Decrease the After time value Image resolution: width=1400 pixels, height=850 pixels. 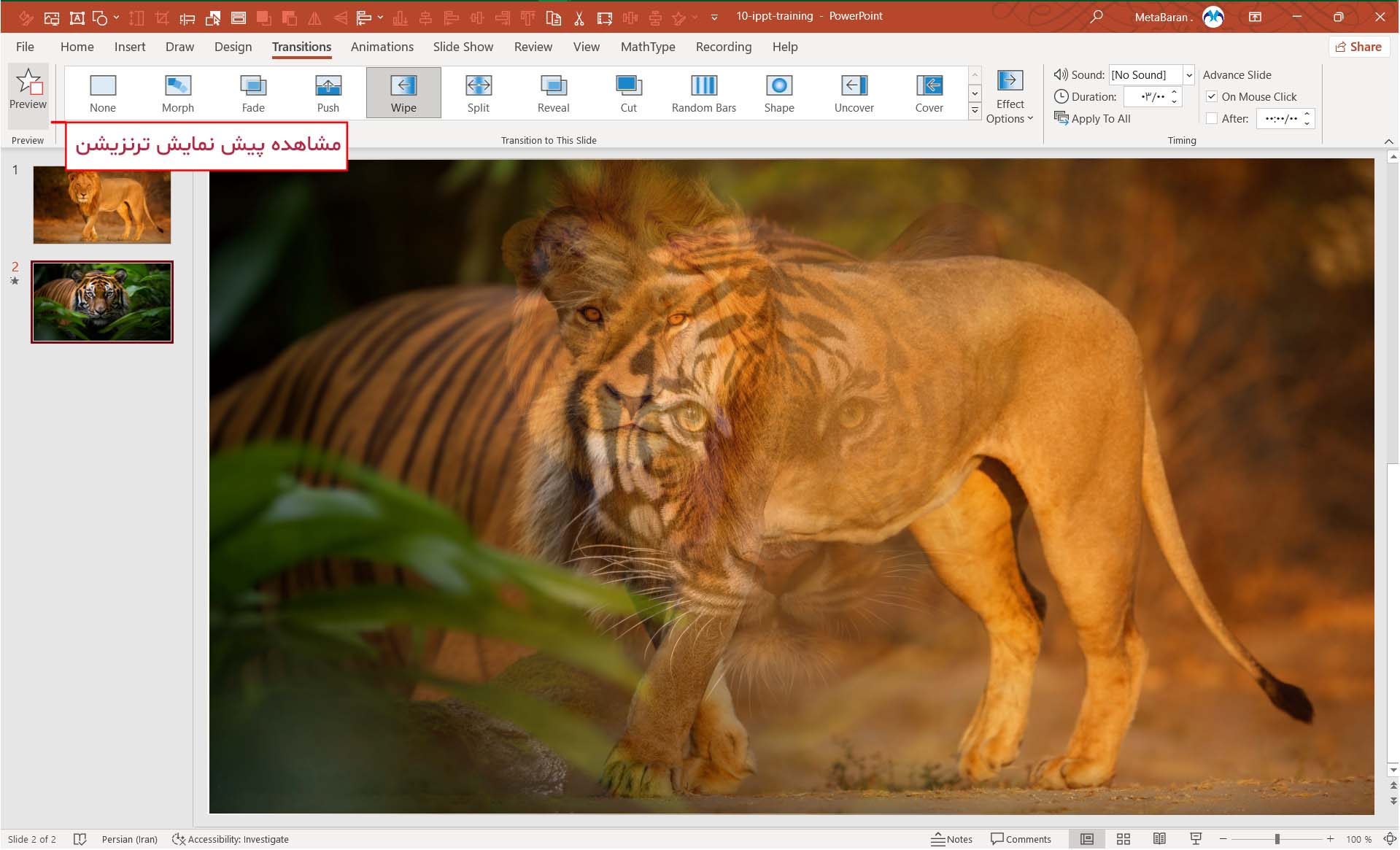1307,123
